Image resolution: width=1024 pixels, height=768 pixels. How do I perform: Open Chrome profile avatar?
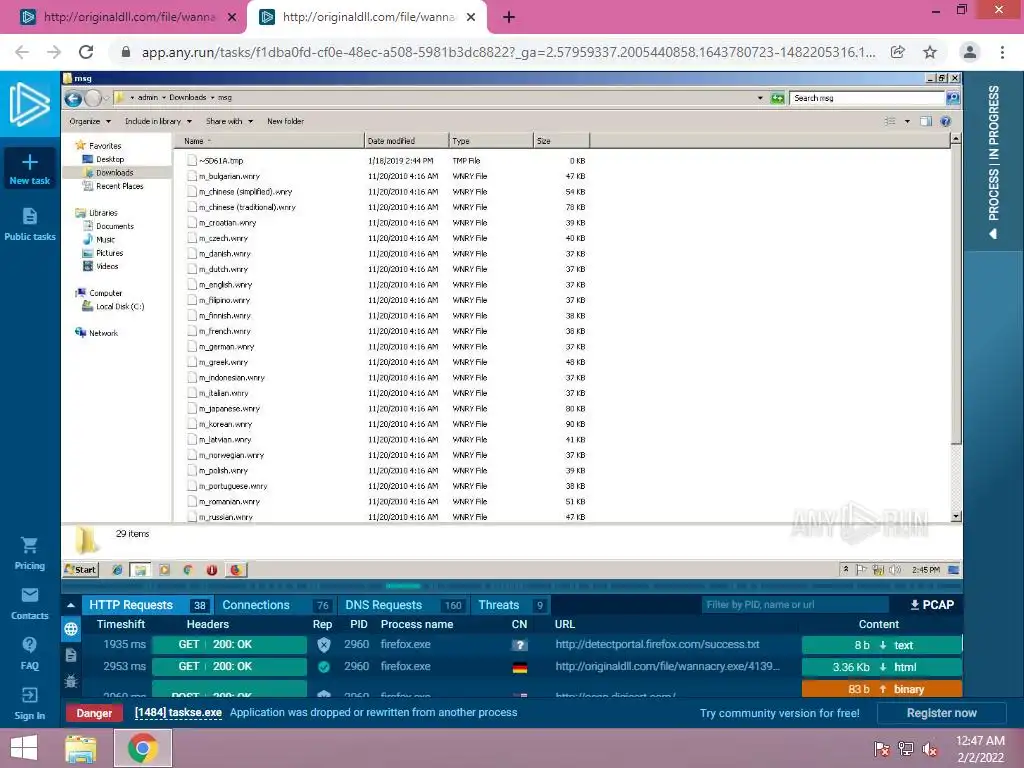click(970, 52)
